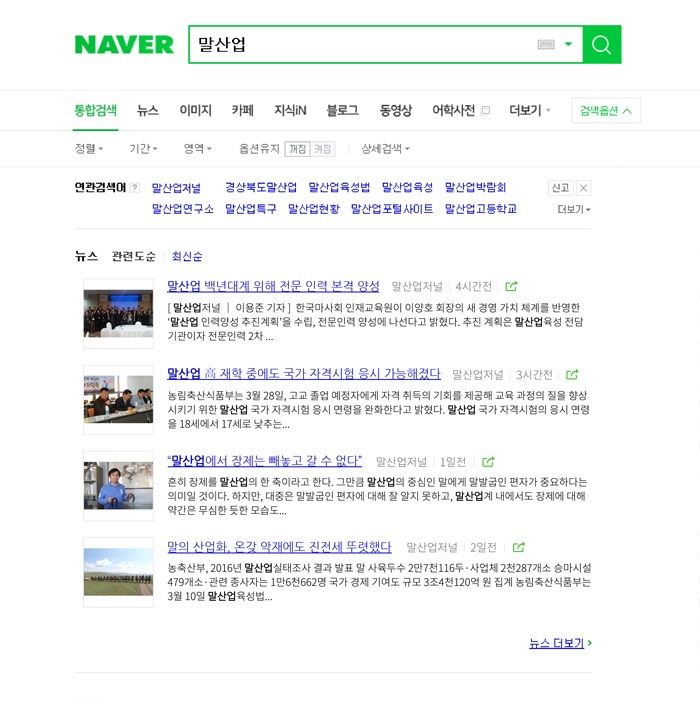Switch to the 이미지 tab

coord(195,110)
